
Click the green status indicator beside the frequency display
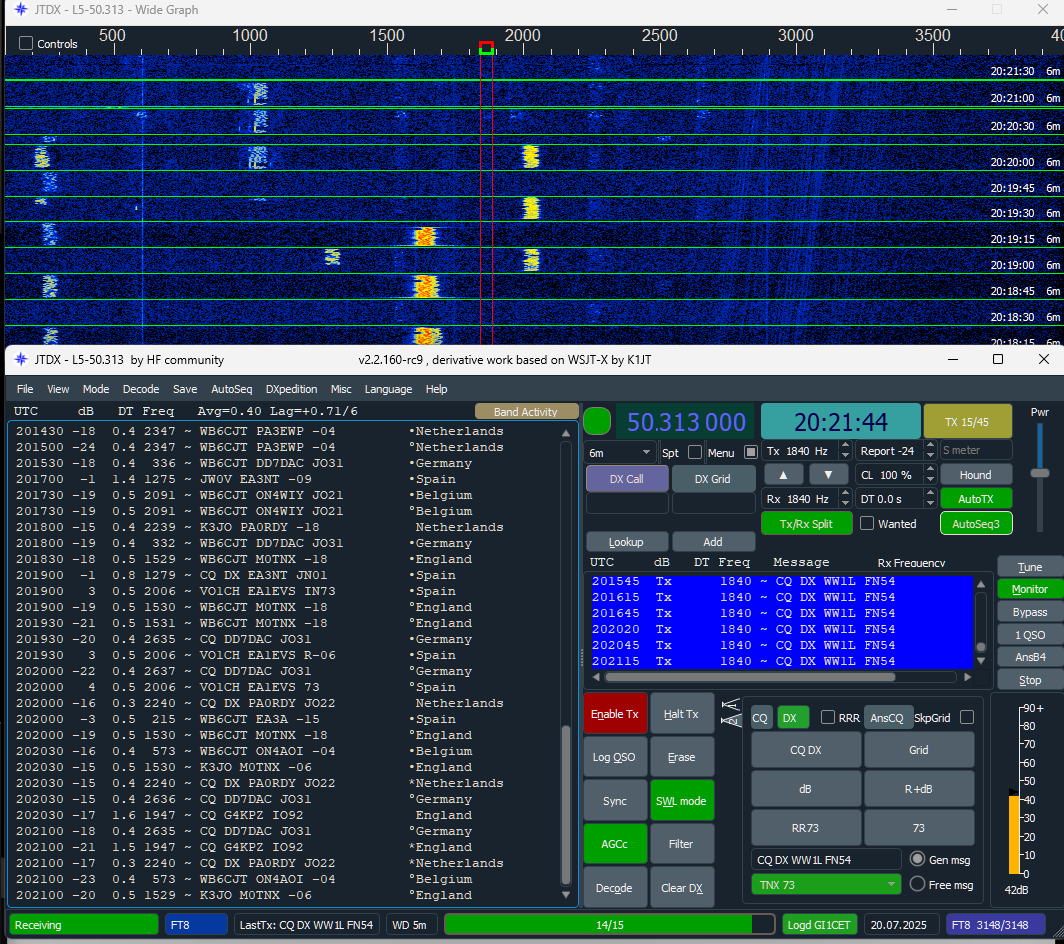[597, 421]
